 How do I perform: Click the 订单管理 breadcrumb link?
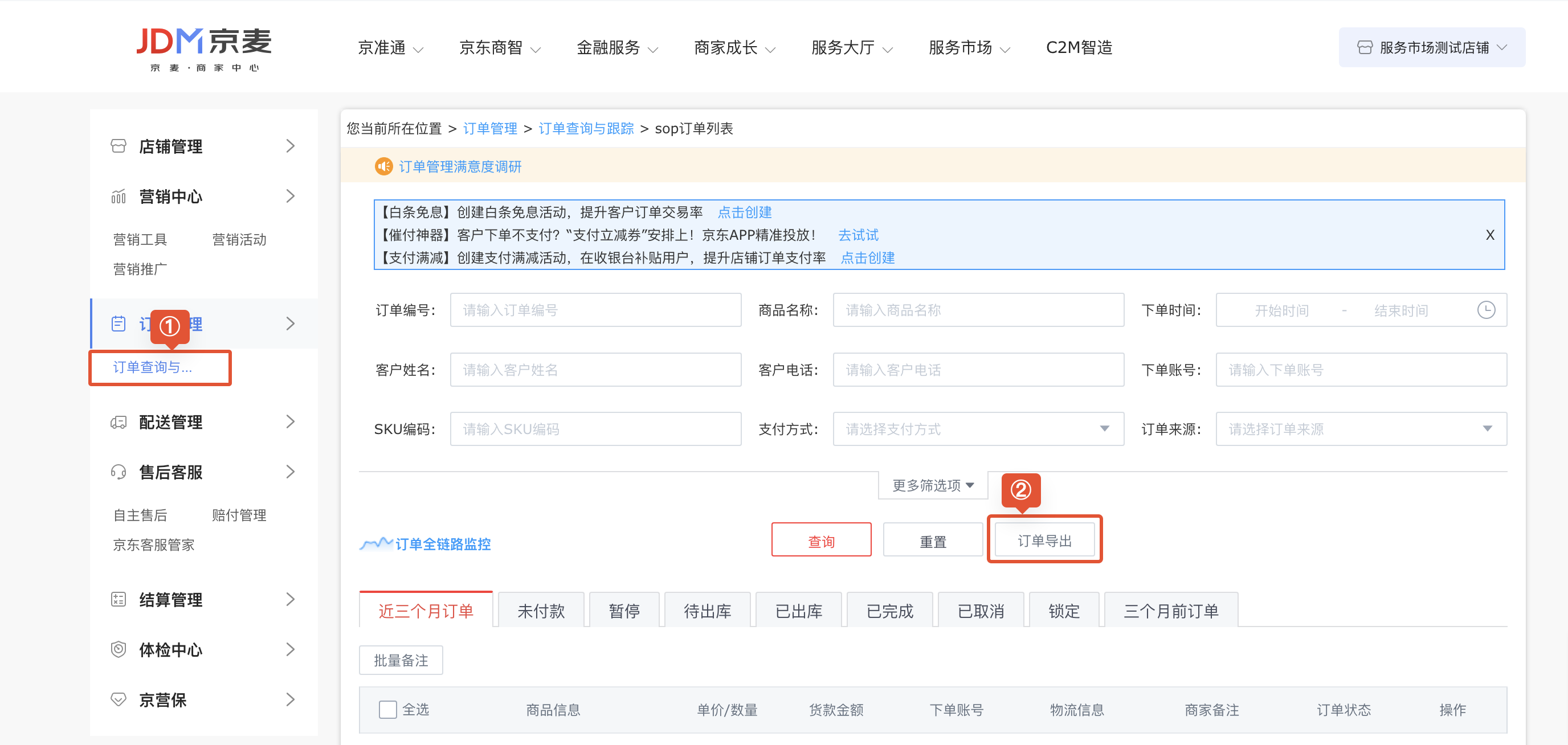click(490, 128)
